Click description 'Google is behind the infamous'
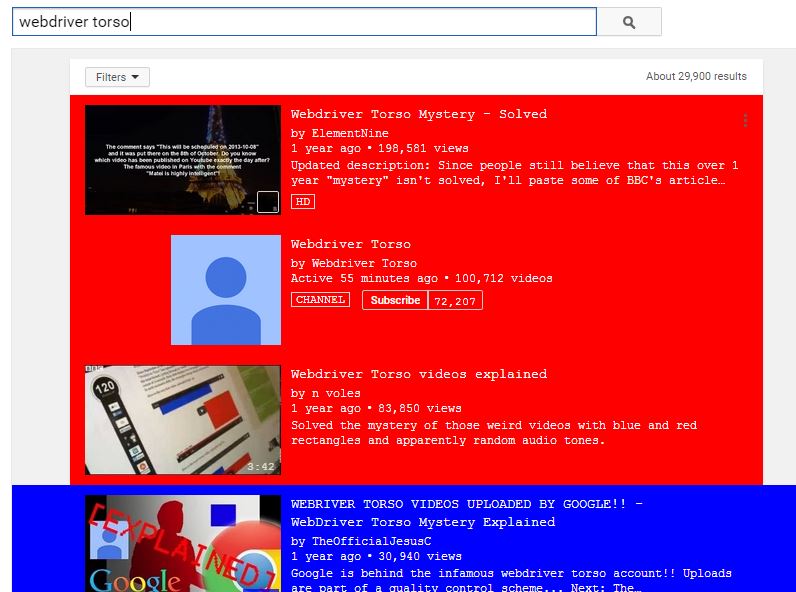796x592 pixels. 511,580
